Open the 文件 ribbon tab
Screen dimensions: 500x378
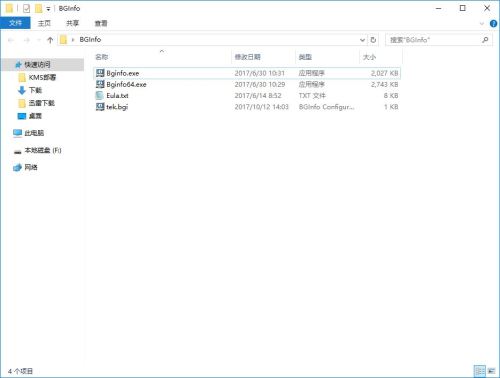coord(15,23)
